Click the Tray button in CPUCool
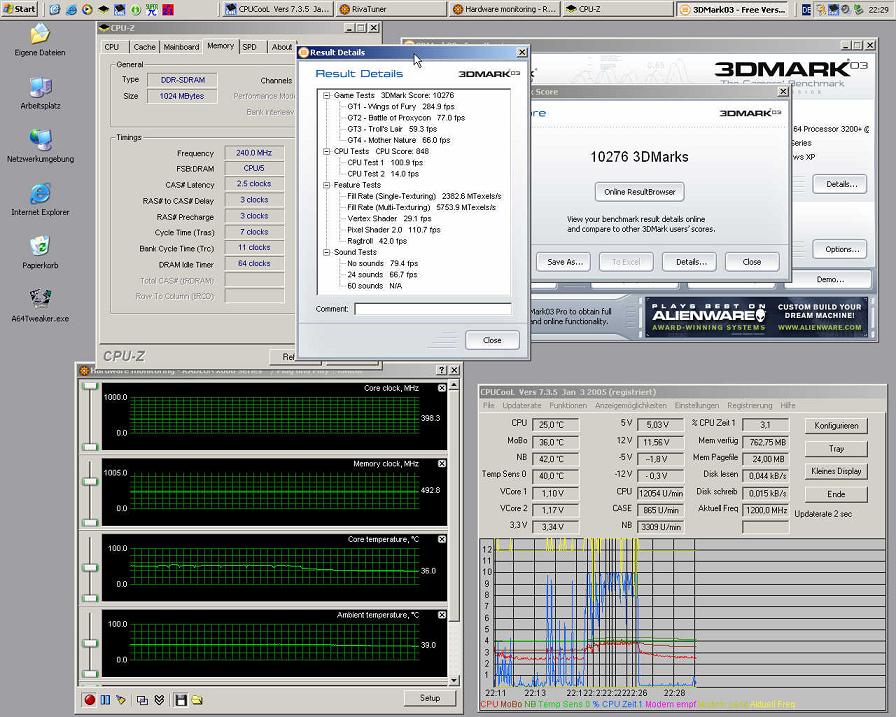Viewport: 896px width, 717px height. tap(836, 448)
